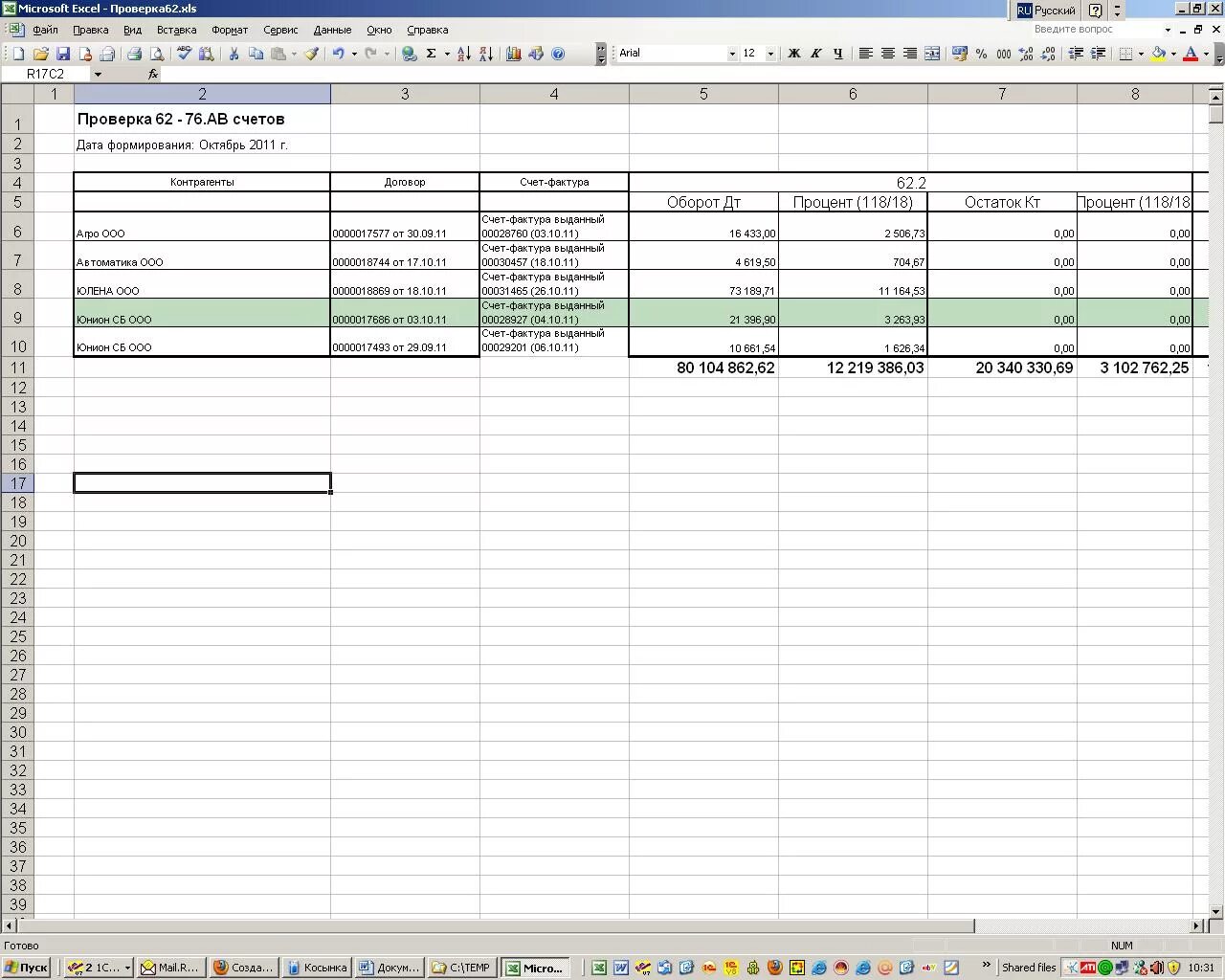Viewport: 1225px width, 980px height.
Task: Sort descending with the Я-A icon
Action: [486, 54]
